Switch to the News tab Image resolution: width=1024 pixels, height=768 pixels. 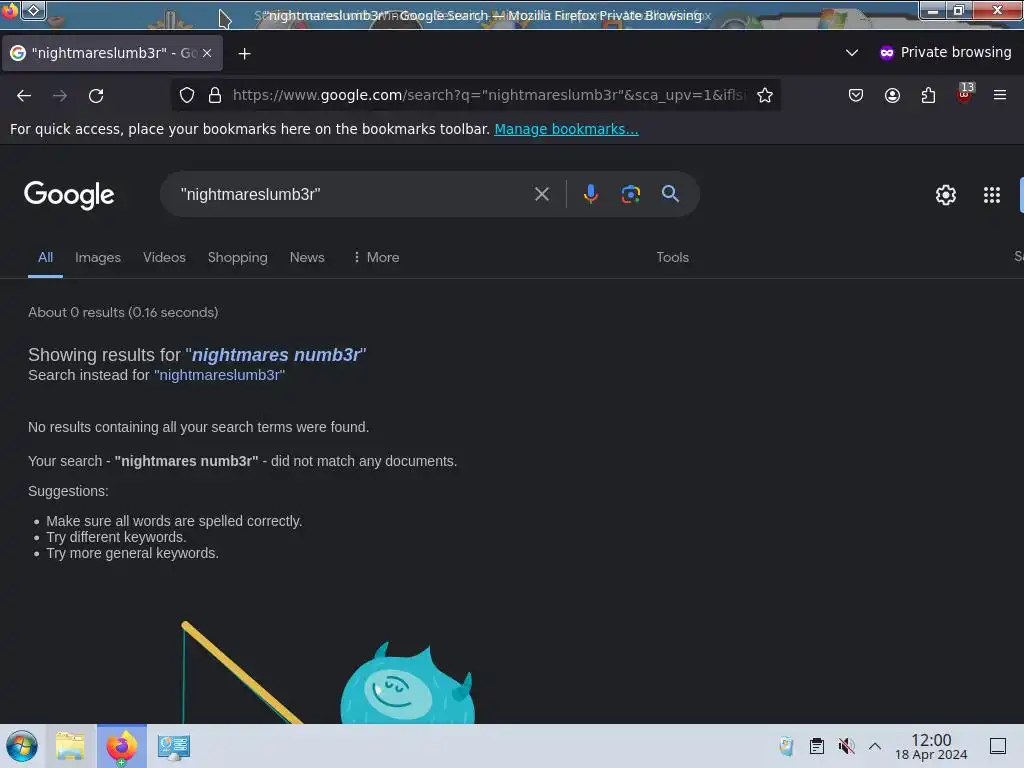pos(307,257)
